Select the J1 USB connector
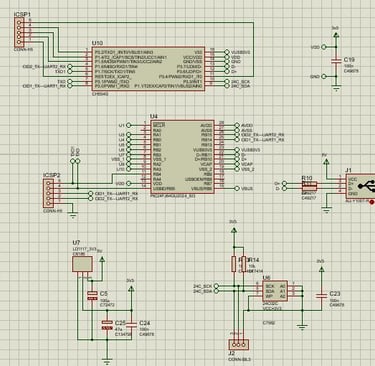375x366 pixels. [x=360, y=187]
